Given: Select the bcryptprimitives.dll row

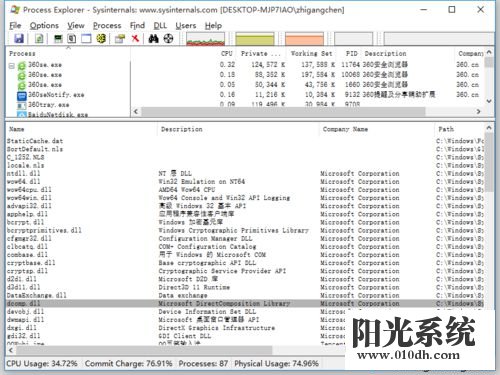Looking at the screenshot, I should tap(245, 230).
